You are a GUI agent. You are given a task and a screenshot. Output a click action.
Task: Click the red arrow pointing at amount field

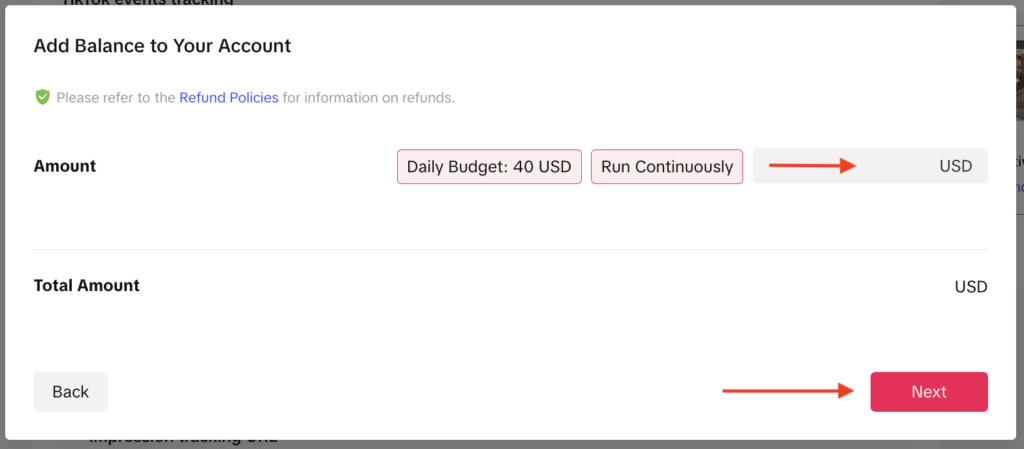pos(812,166)
